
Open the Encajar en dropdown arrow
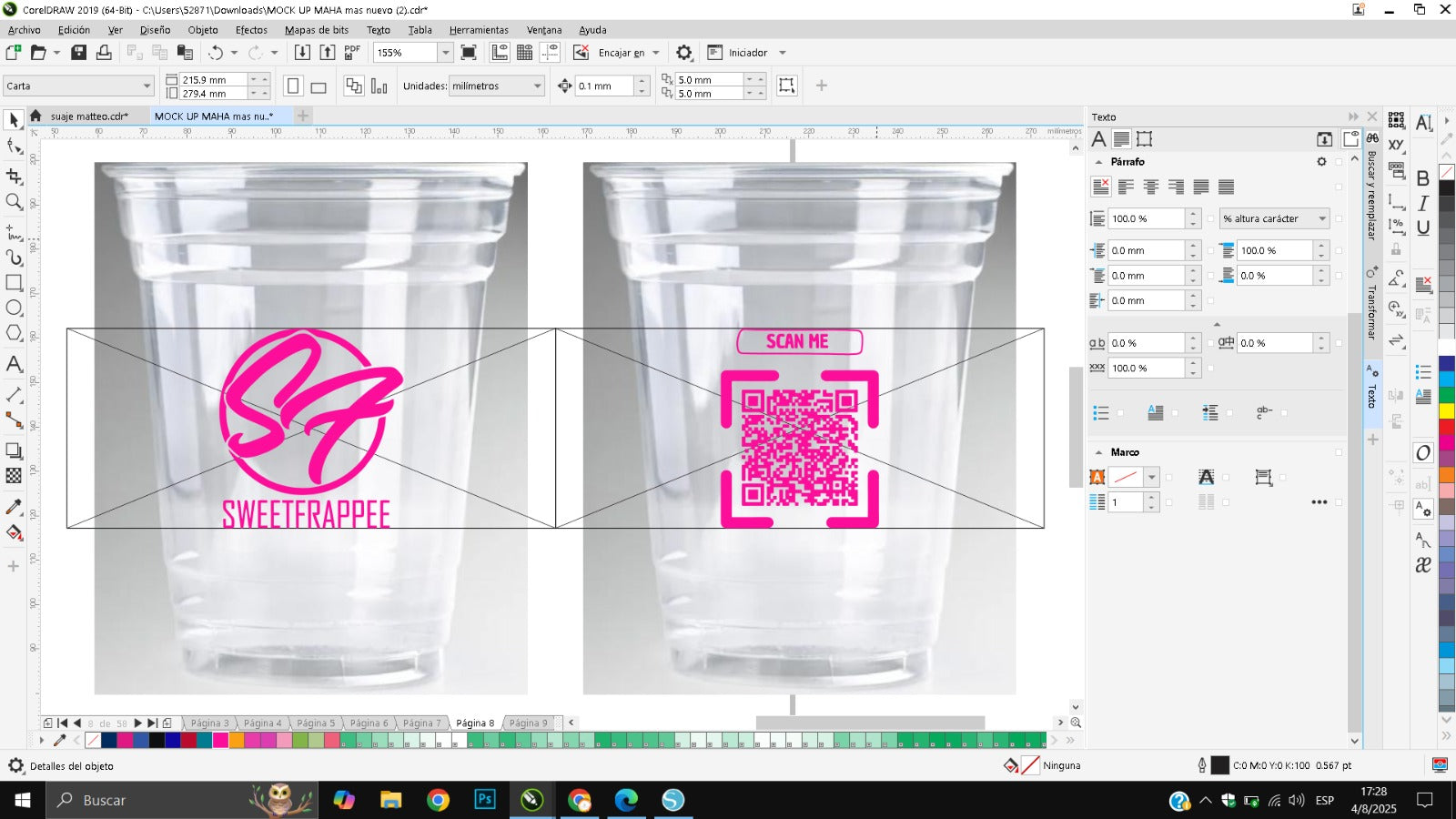[655, 53]
